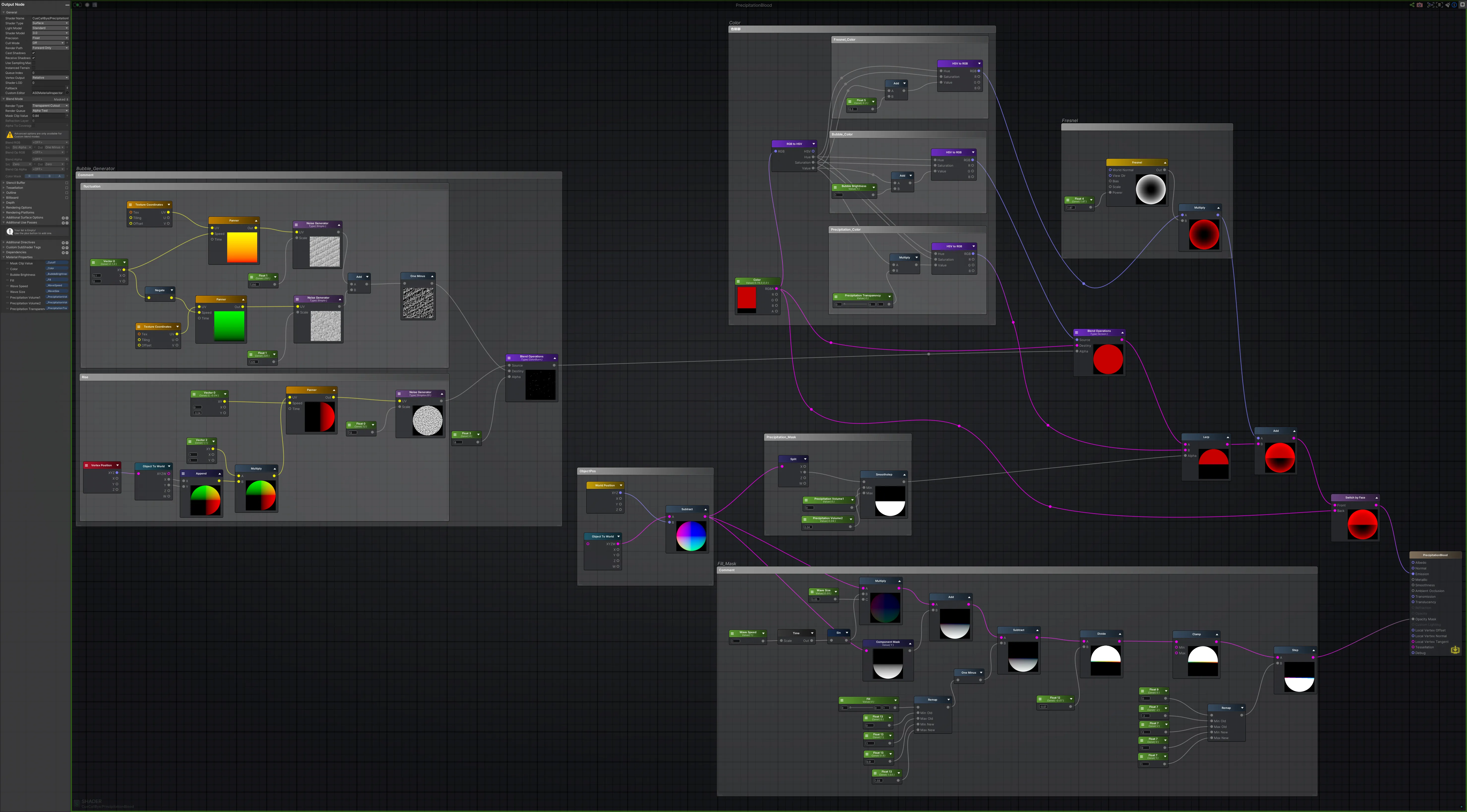Change the Cull Mode dropdown
Image resolution: width=1467 pixels, height=812 pixels.
point(48,43)
